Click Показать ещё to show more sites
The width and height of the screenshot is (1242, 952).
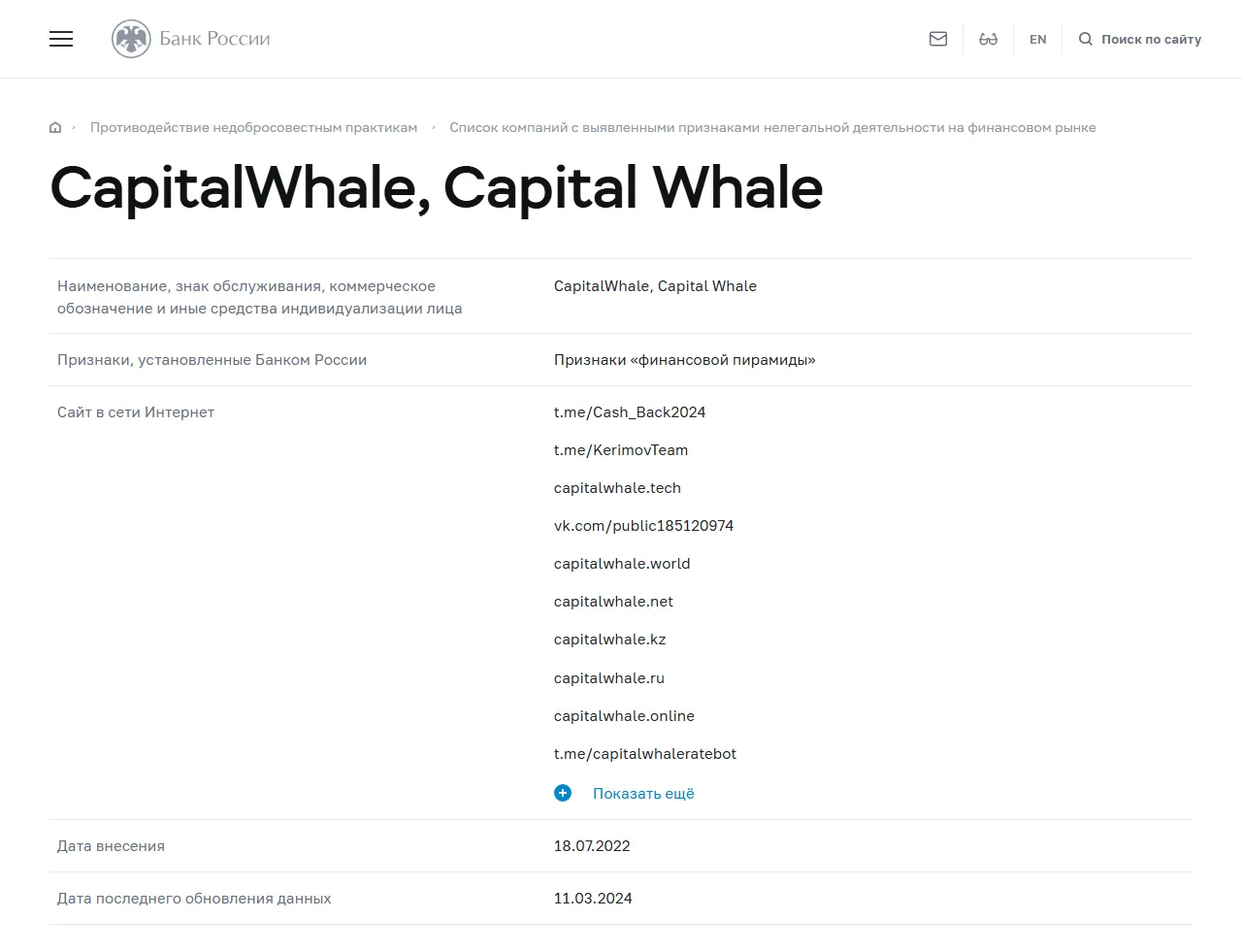pos(643,794)
